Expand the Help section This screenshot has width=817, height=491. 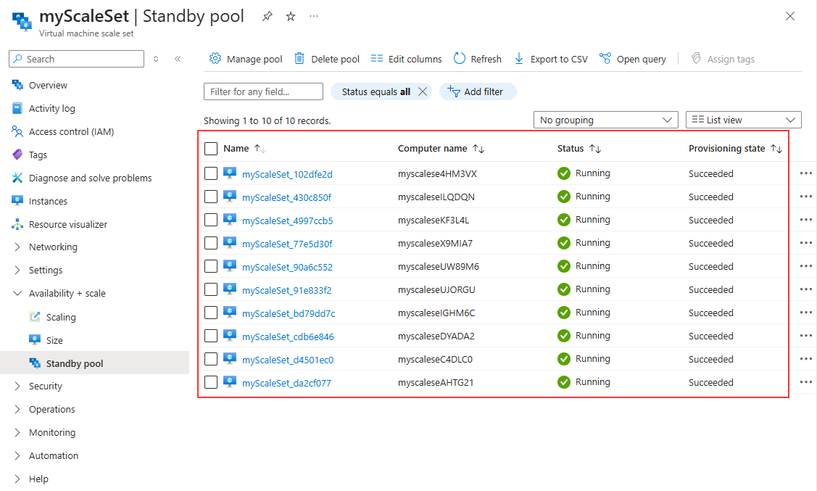17,479
